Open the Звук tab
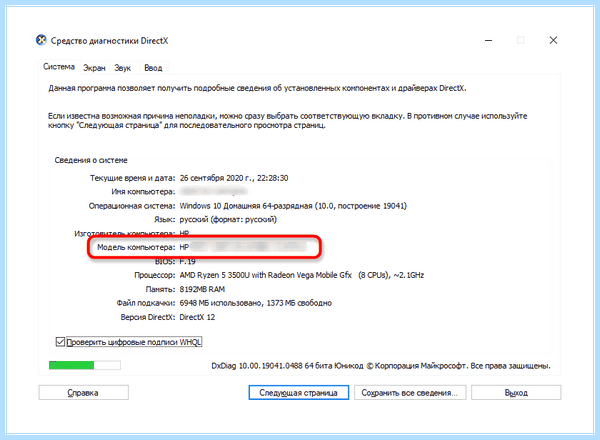The image size is (600, 440). (122, 68)
